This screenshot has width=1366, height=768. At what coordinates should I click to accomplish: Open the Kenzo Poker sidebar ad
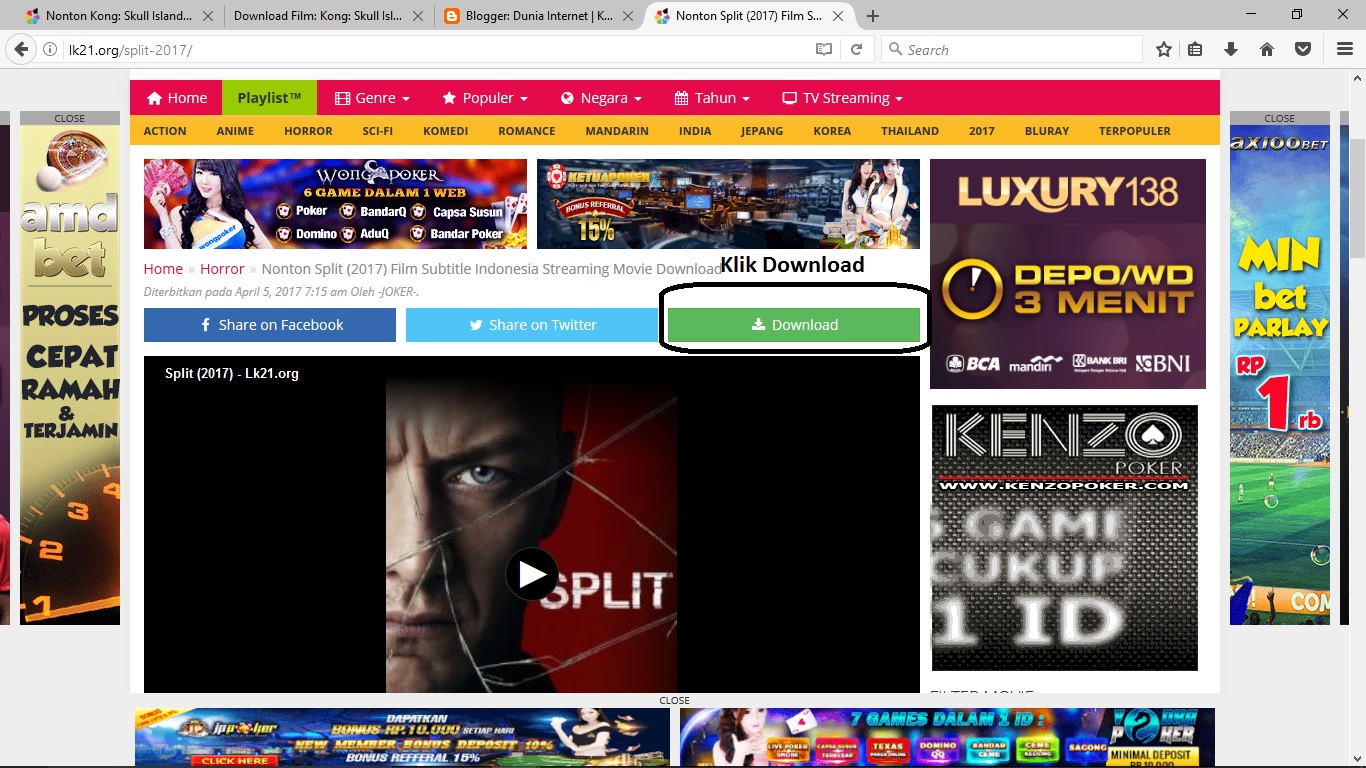click(1065, 538)
